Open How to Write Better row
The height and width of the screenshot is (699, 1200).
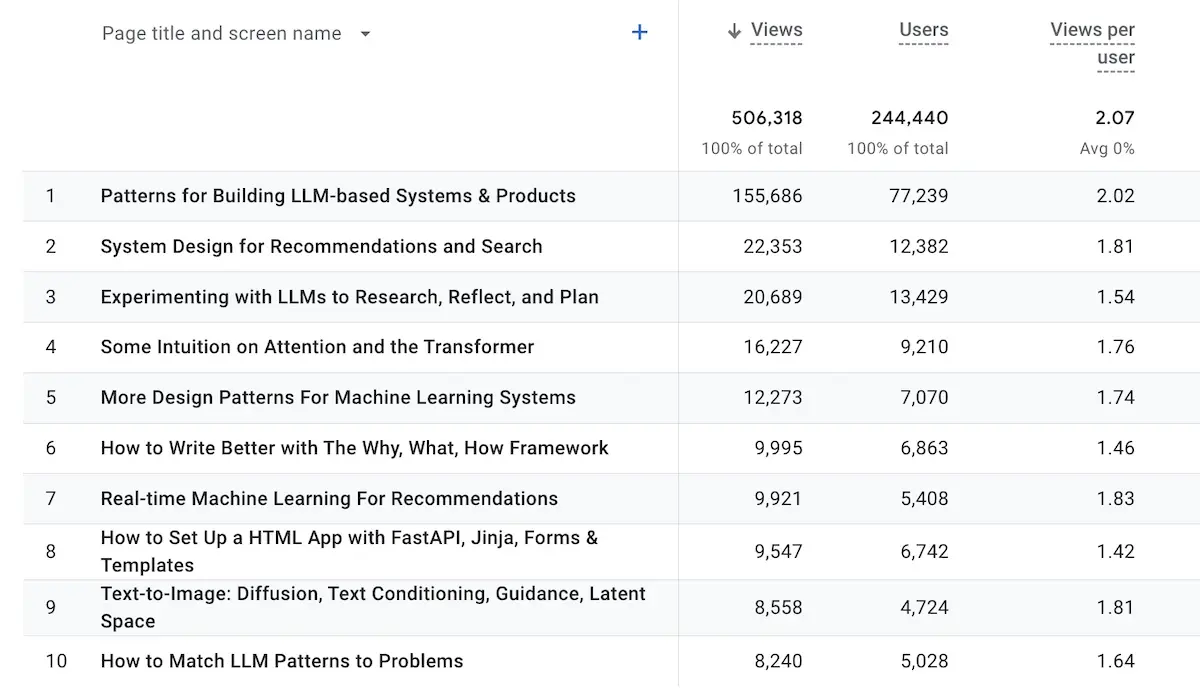click(354, 448)
